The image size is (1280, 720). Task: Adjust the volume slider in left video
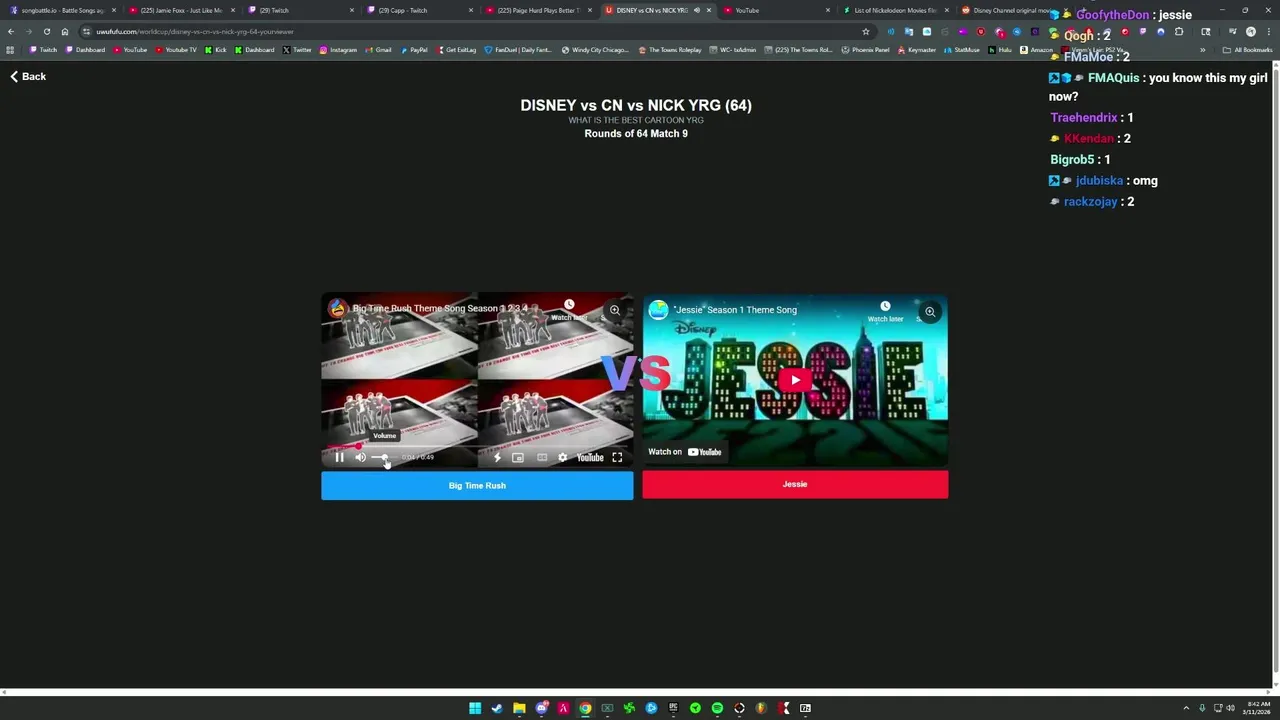click(384, 457)
